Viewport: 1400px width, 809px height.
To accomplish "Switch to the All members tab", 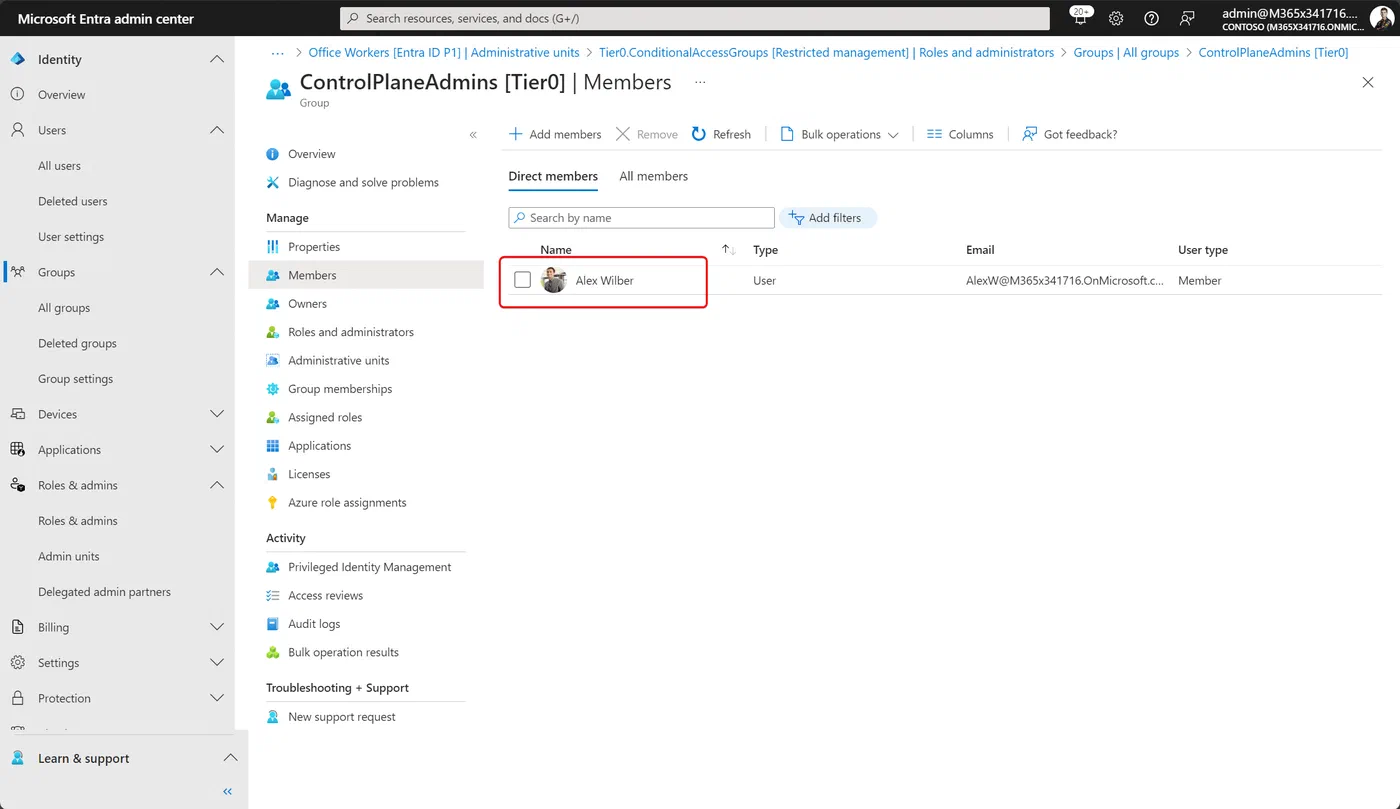I will click(x=654, y=176).
